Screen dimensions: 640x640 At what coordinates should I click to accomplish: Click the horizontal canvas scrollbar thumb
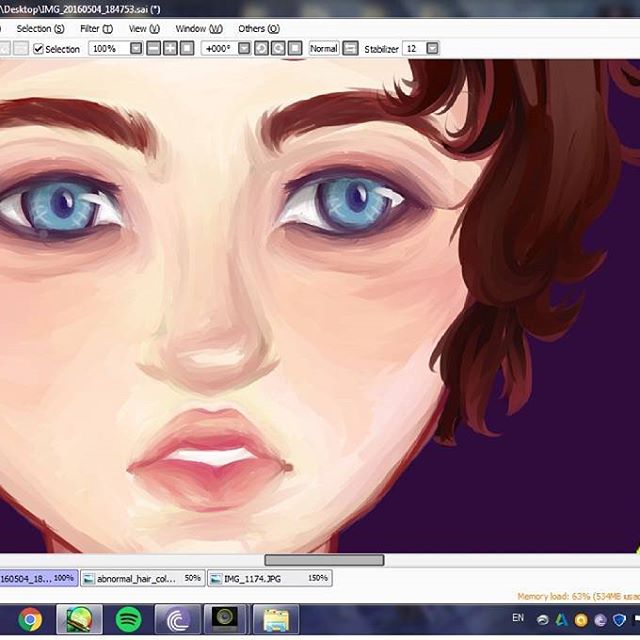click(324, 560)
